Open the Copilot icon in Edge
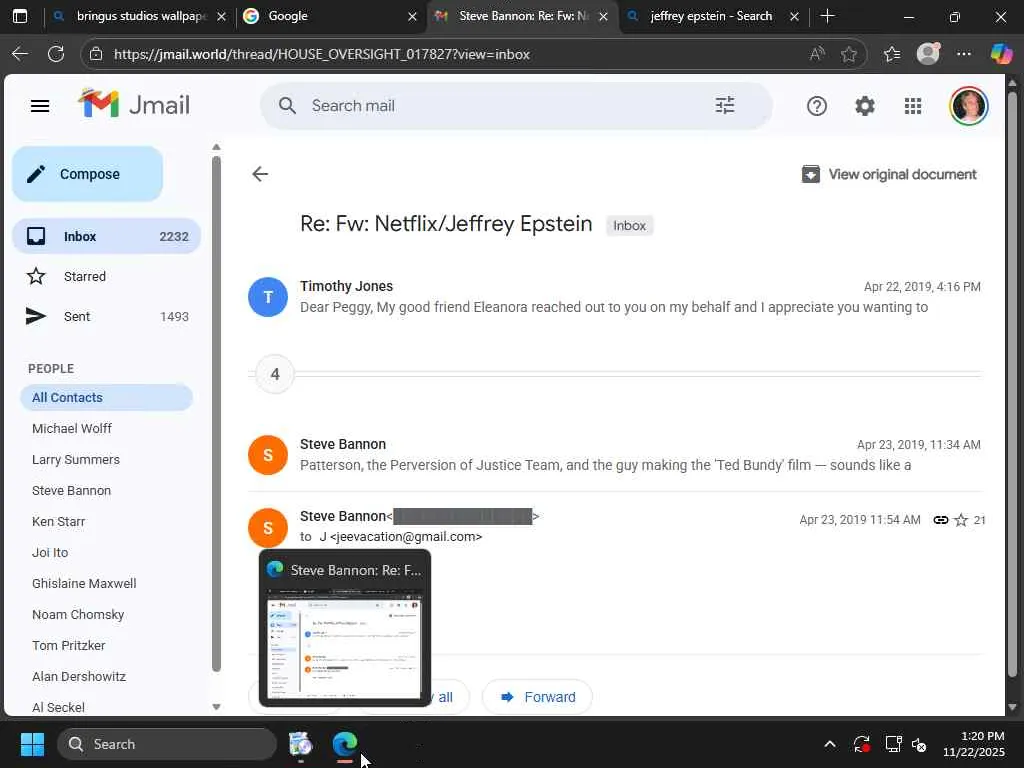 click(1001, 54)
